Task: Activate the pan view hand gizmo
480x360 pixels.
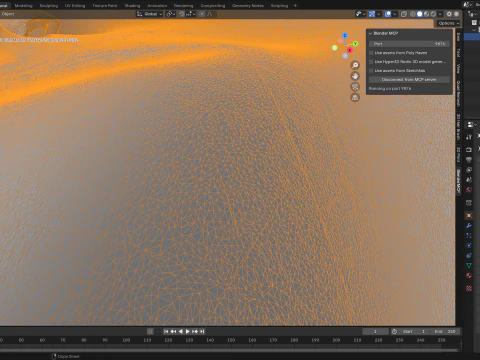Action: pyautogui.click(x=355, y=76)
